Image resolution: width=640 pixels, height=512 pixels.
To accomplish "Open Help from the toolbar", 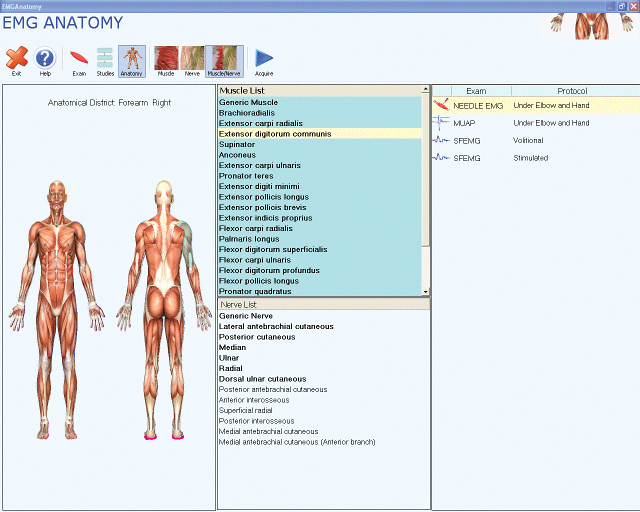I will (x=45, y=61).
